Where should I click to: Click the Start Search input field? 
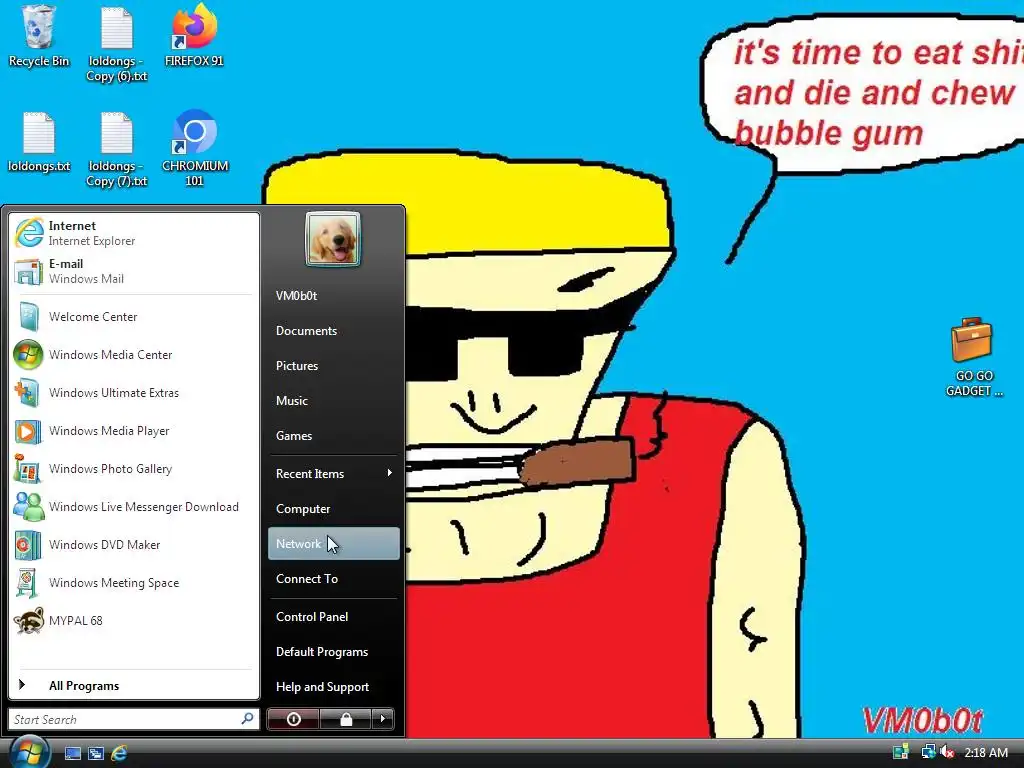pos(133,719)
